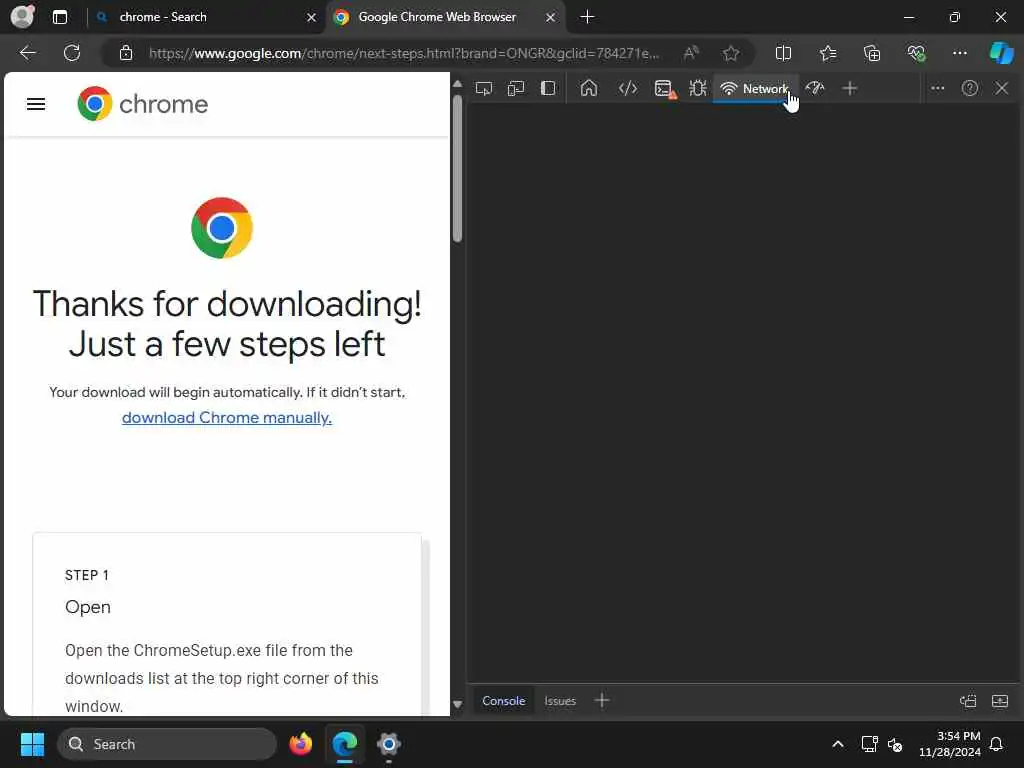Select the Google Chrome Web Browser tab

click(444, 17)
